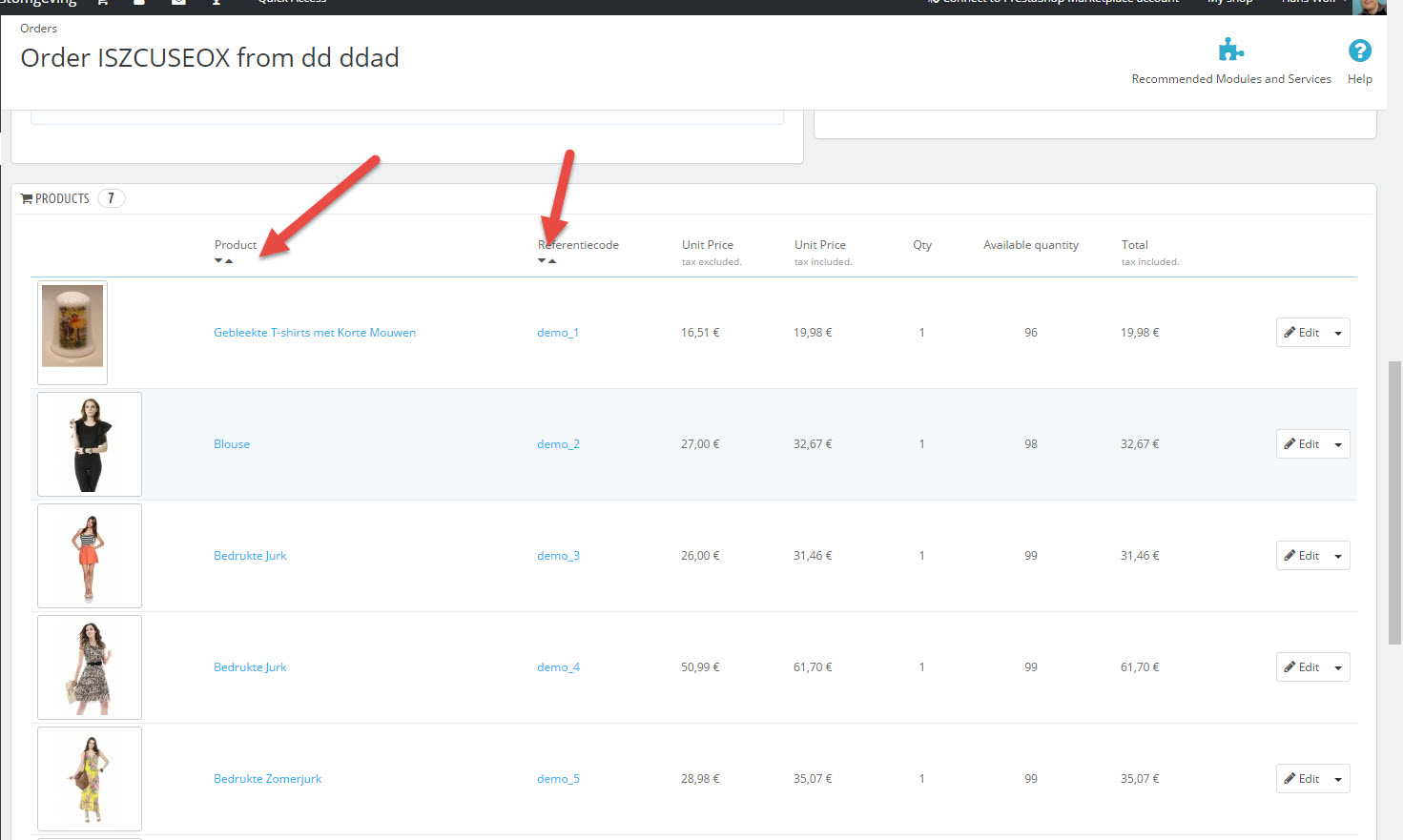
Task: Edit the demo_3 Bedrukte Jurk line
Action: (x=1302, y=556)
